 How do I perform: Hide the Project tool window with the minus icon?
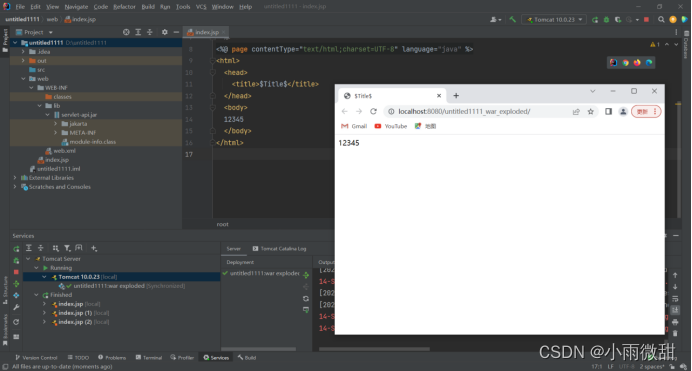(176, 32)
